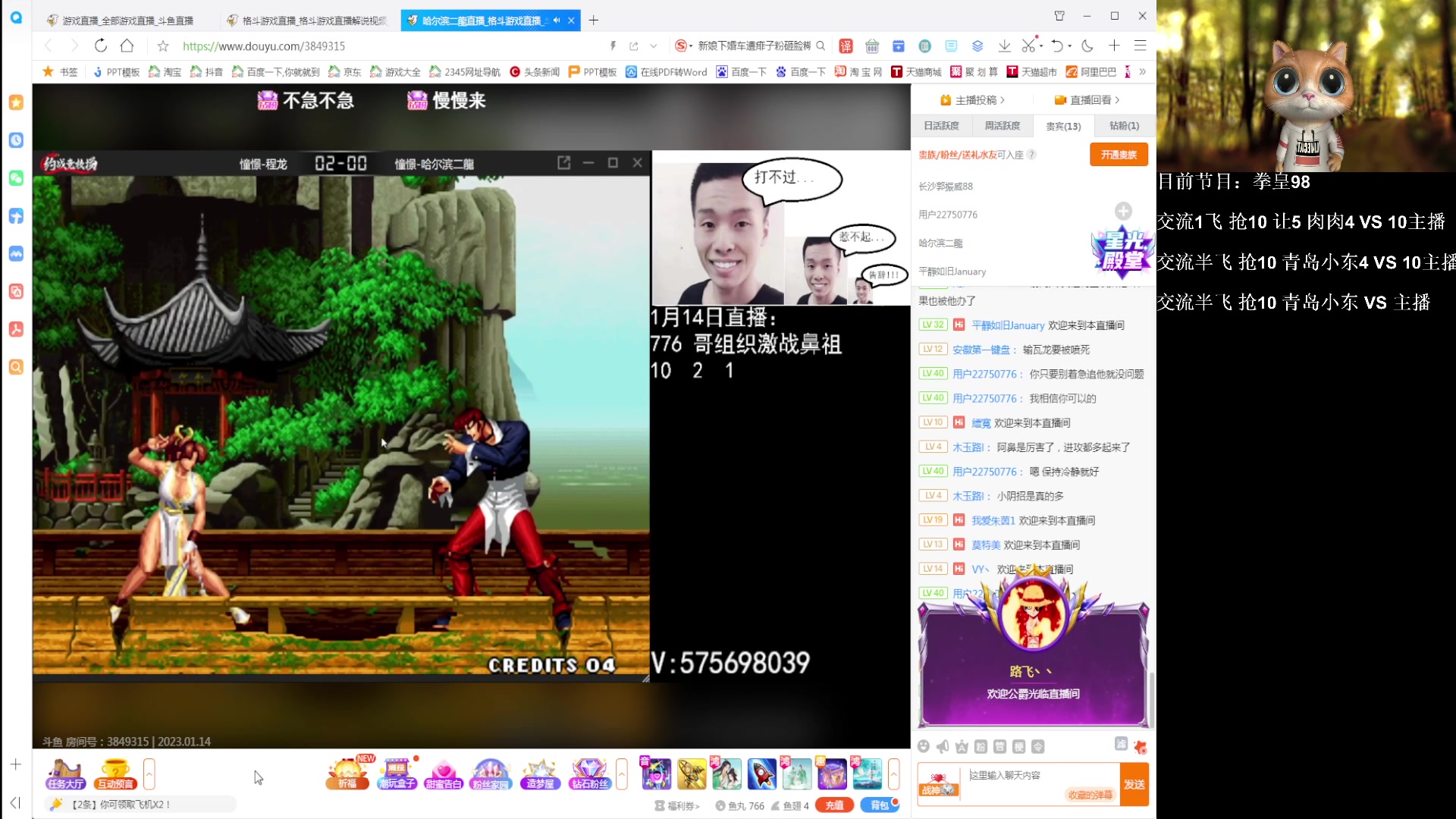Viewport: 1456px width, 819px height.
Task: Reload the page with the refresh icon
Action: pos(101,45)
